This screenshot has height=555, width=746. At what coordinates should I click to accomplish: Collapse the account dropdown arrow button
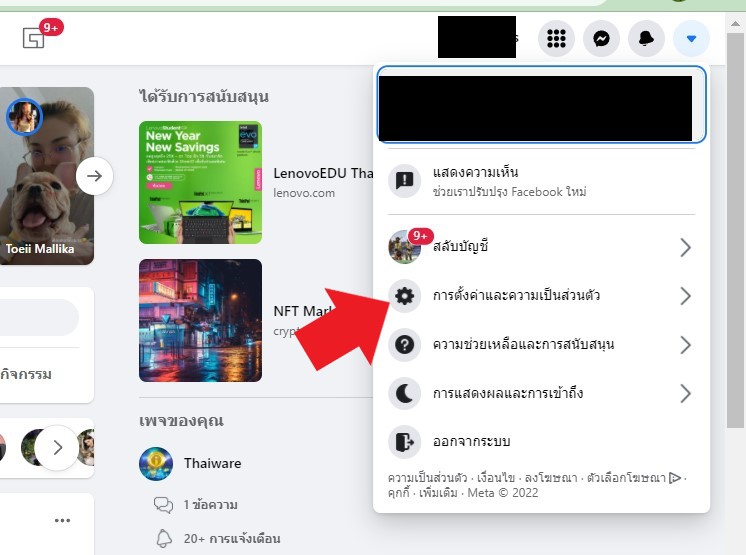691,39
